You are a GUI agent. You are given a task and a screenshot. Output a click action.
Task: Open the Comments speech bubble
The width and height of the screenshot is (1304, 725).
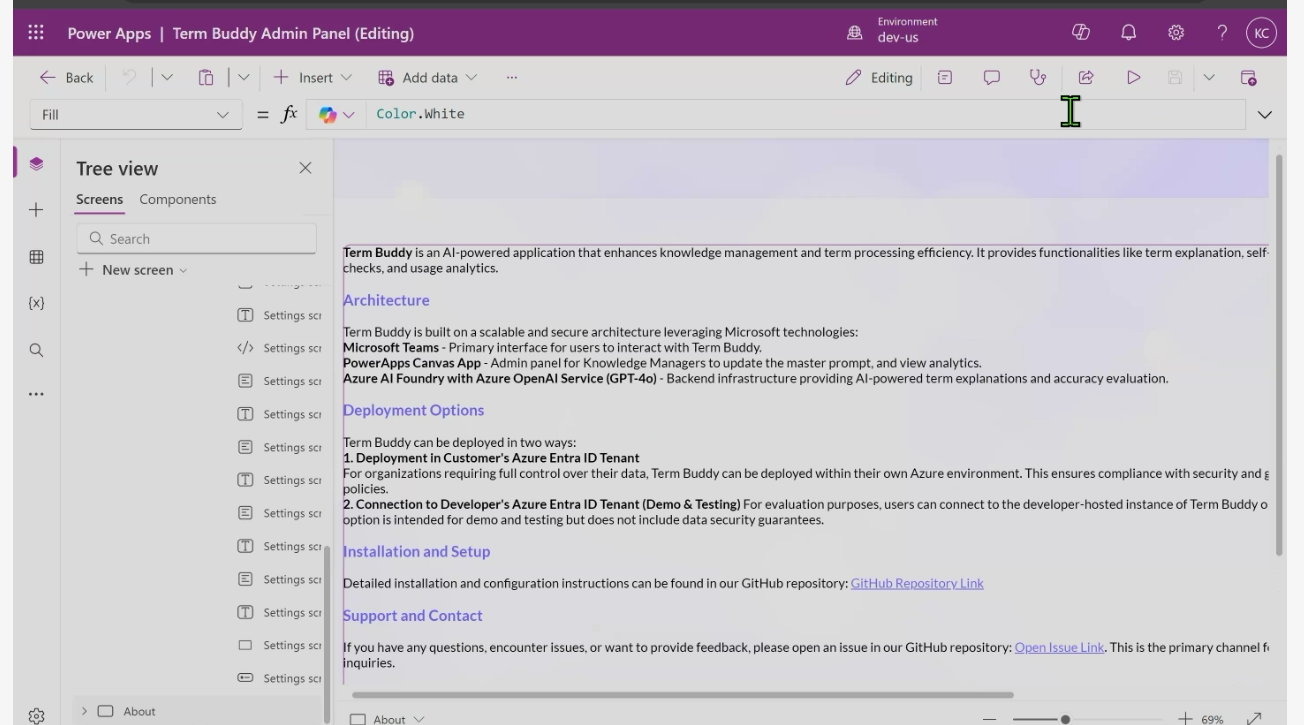coord(992,77)
